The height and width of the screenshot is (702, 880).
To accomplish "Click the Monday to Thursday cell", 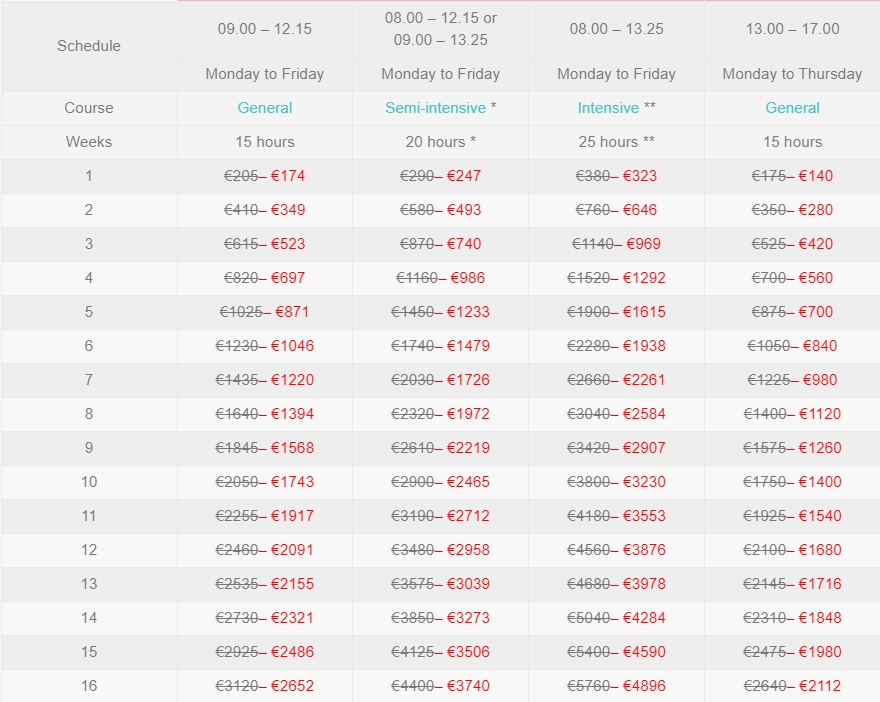I will coord(792,74).
